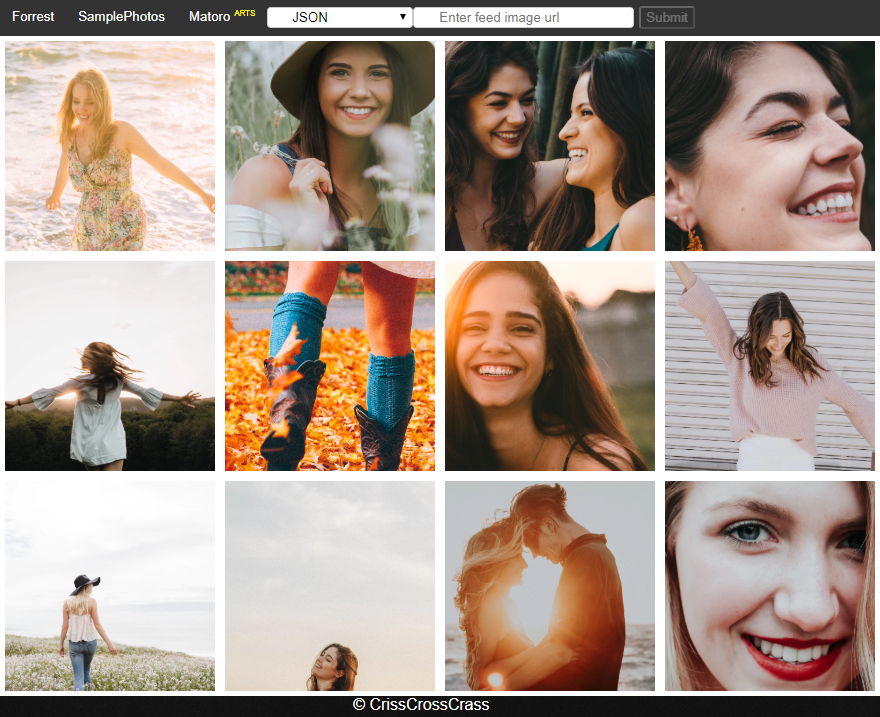Open the Matoro ARTS nav link
Viewport: 880px width, 717px height.
tap(222, 16)
